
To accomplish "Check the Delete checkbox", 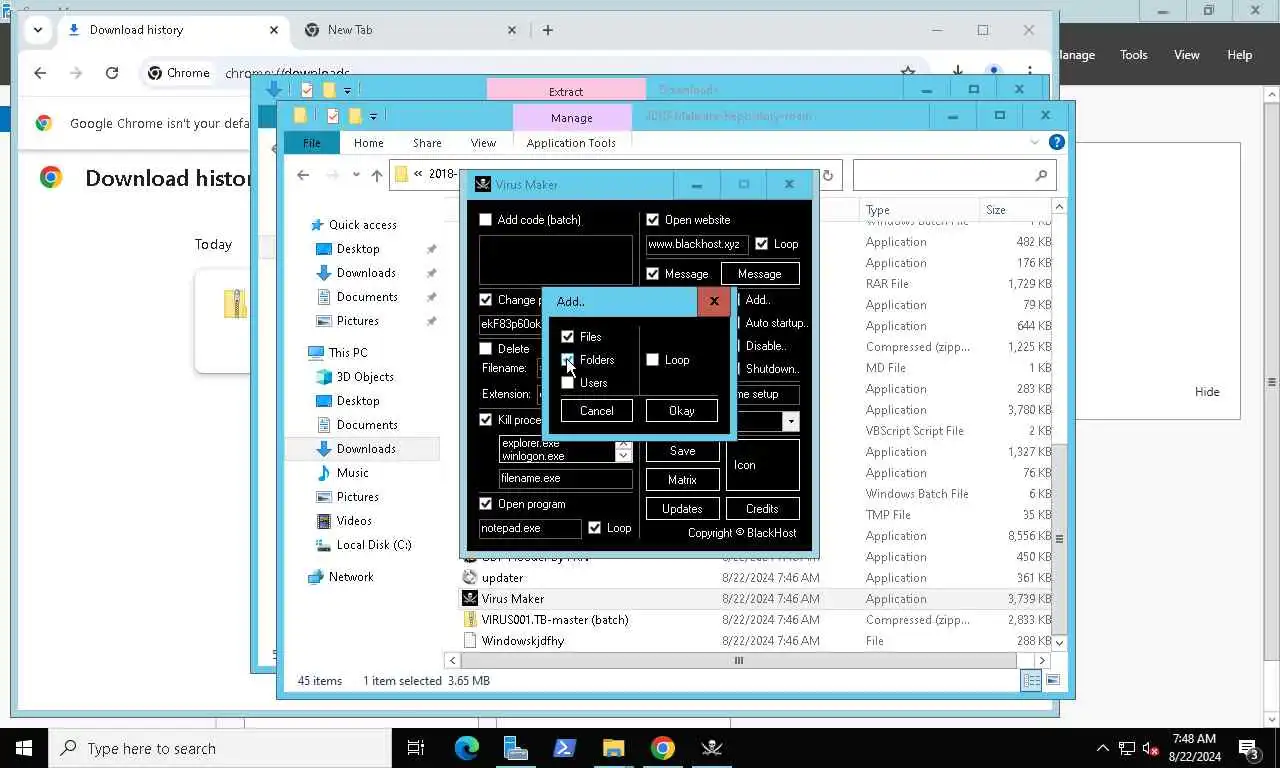I will (485, 349).
